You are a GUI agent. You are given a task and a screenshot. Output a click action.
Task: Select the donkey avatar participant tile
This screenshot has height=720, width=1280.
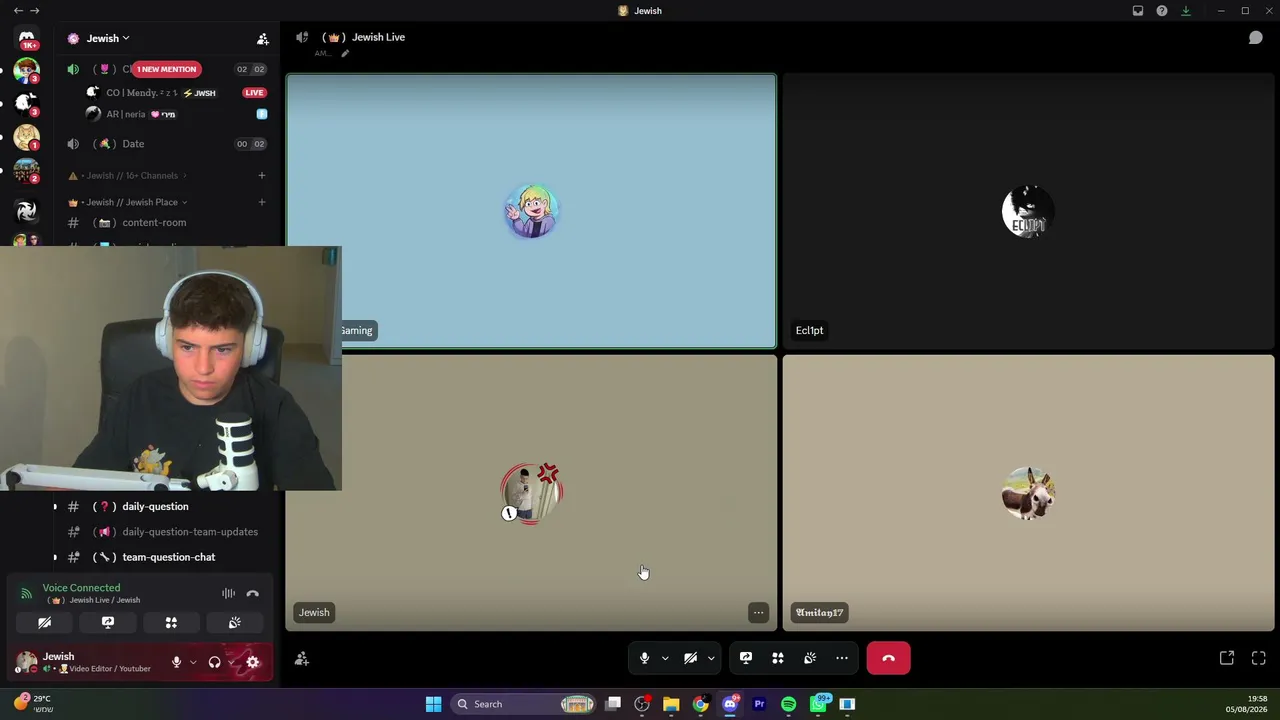(1028, 493)
